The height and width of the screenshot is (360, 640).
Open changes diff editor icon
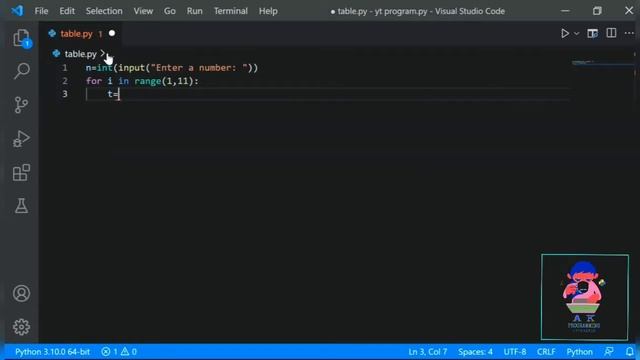(593, 33)
